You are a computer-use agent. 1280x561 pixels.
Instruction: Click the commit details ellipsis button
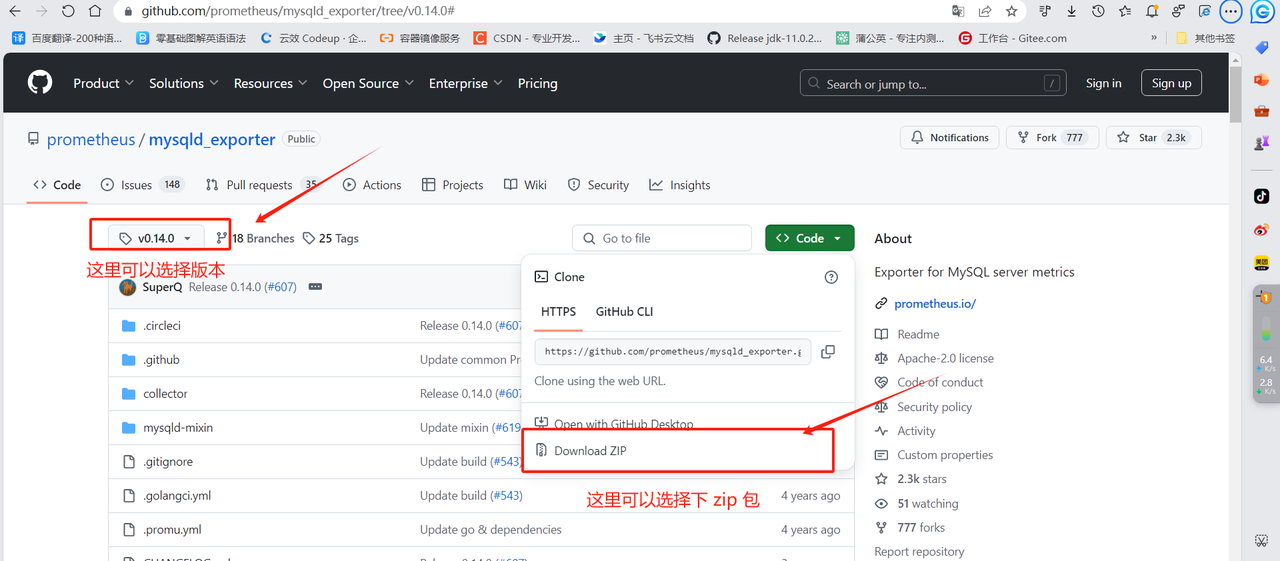coord(315,287)
